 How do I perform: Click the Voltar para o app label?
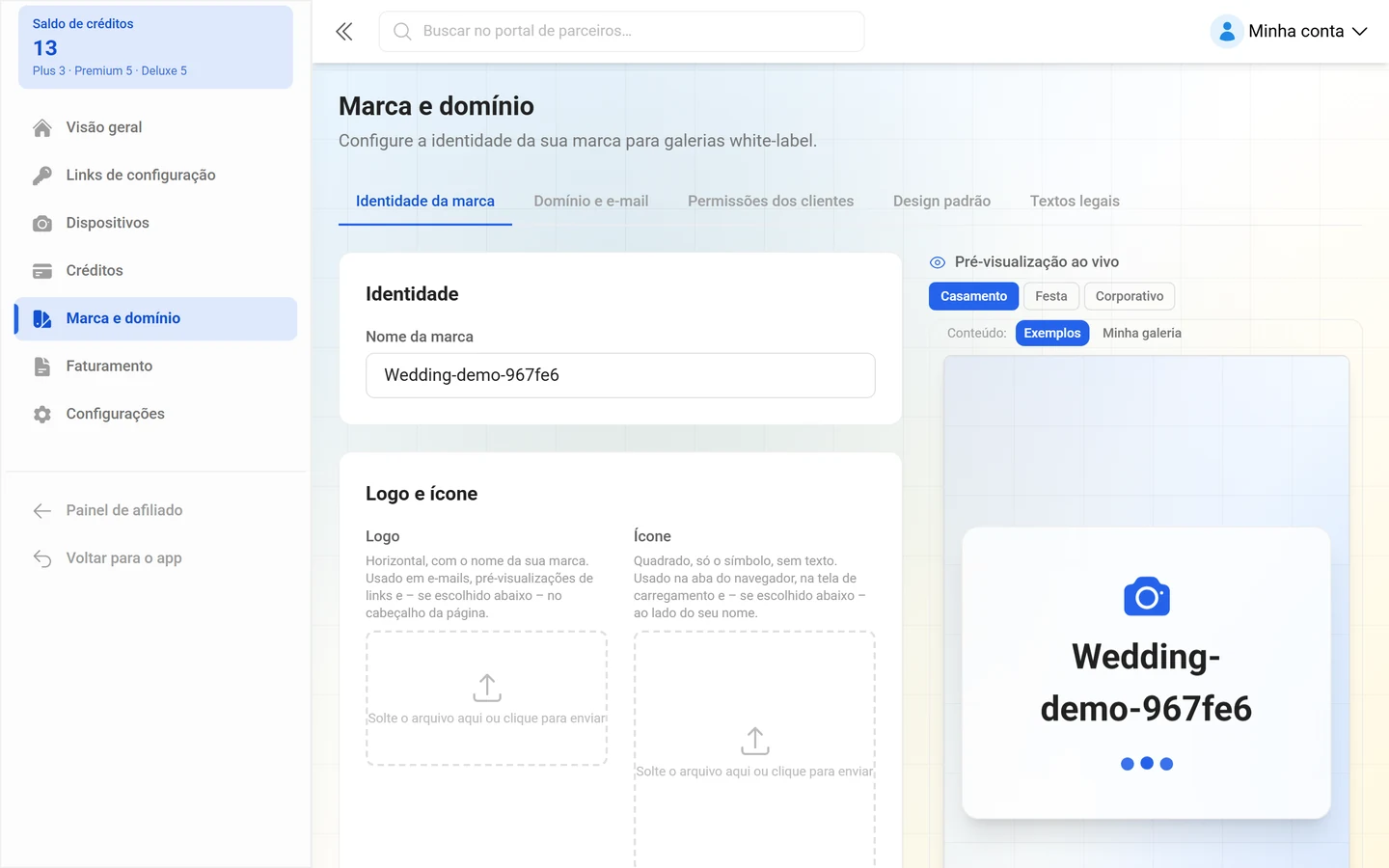pyautogui.click(x=123, y=558)
